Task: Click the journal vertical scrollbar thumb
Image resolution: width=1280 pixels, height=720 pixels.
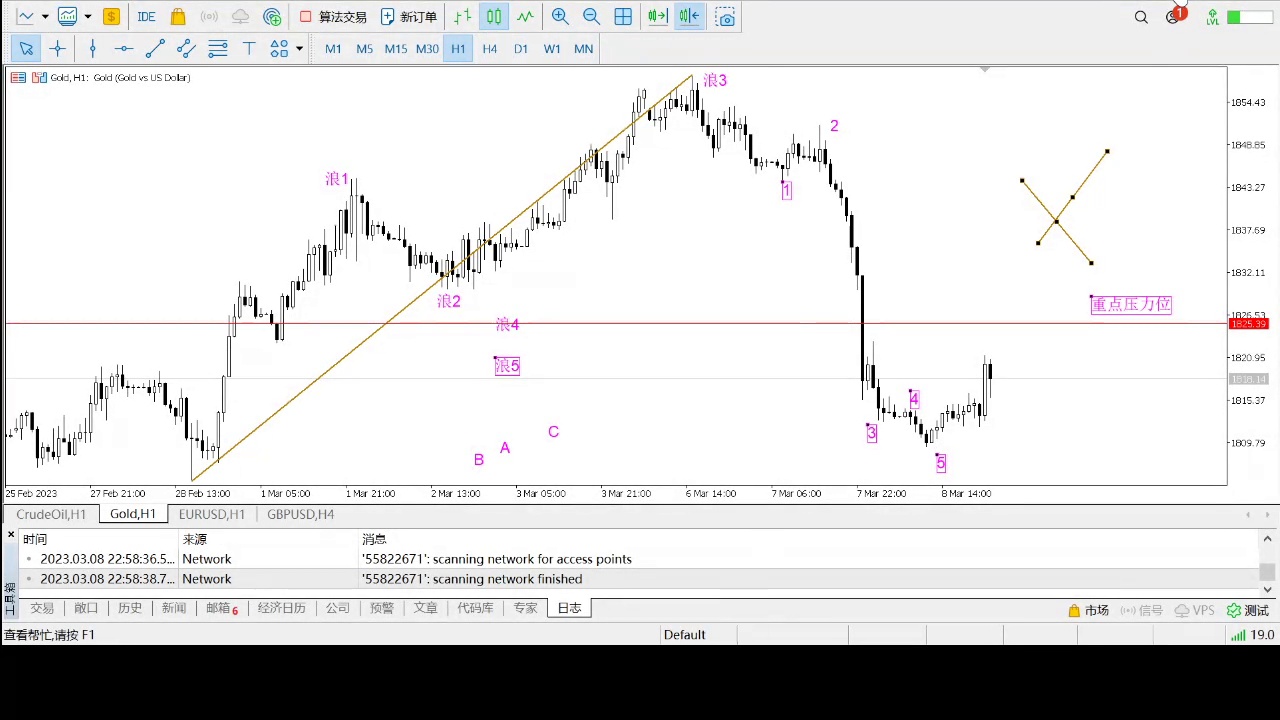Action: tap(1267, 572)
